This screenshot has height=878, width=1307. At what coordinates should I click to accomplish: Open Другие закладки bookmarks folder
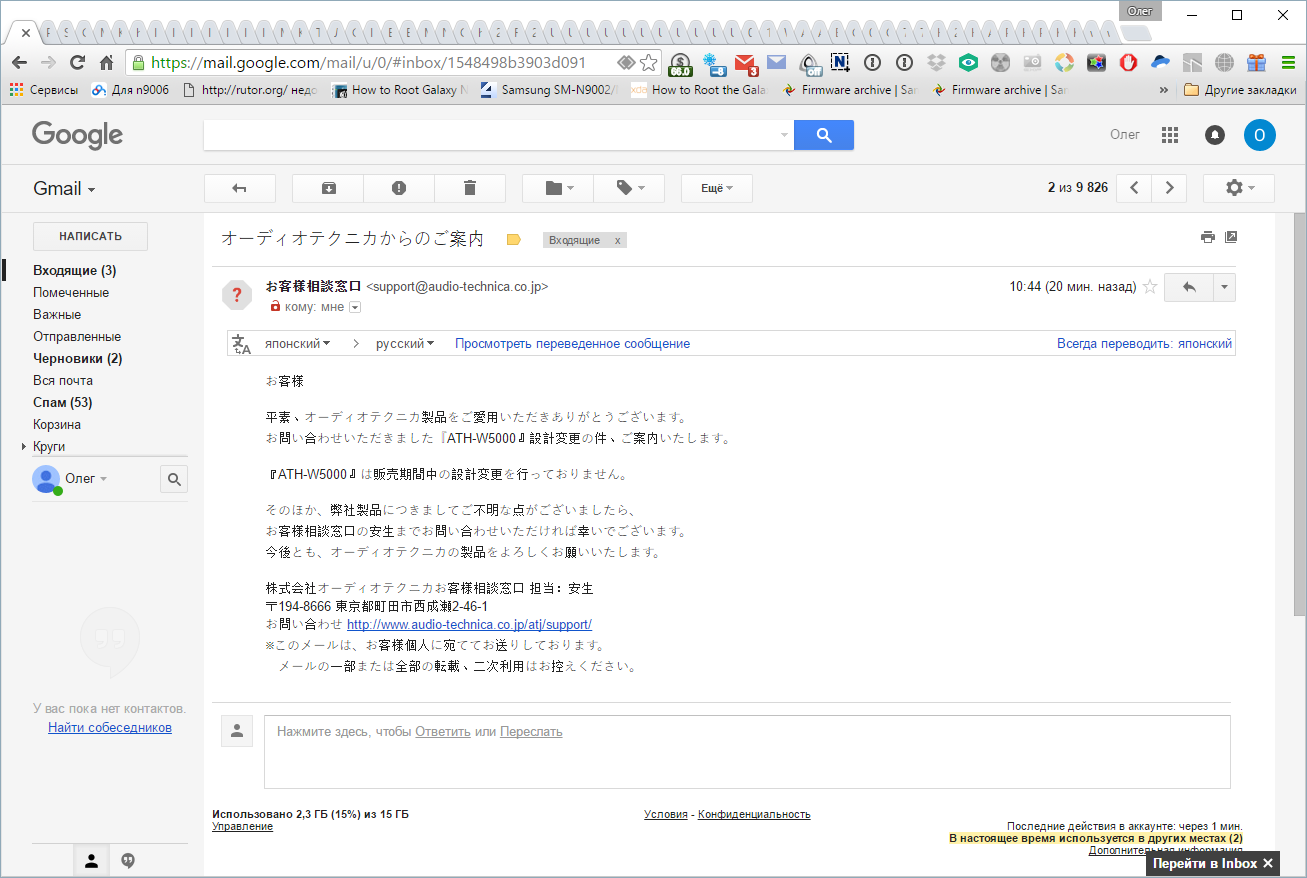1240,90
